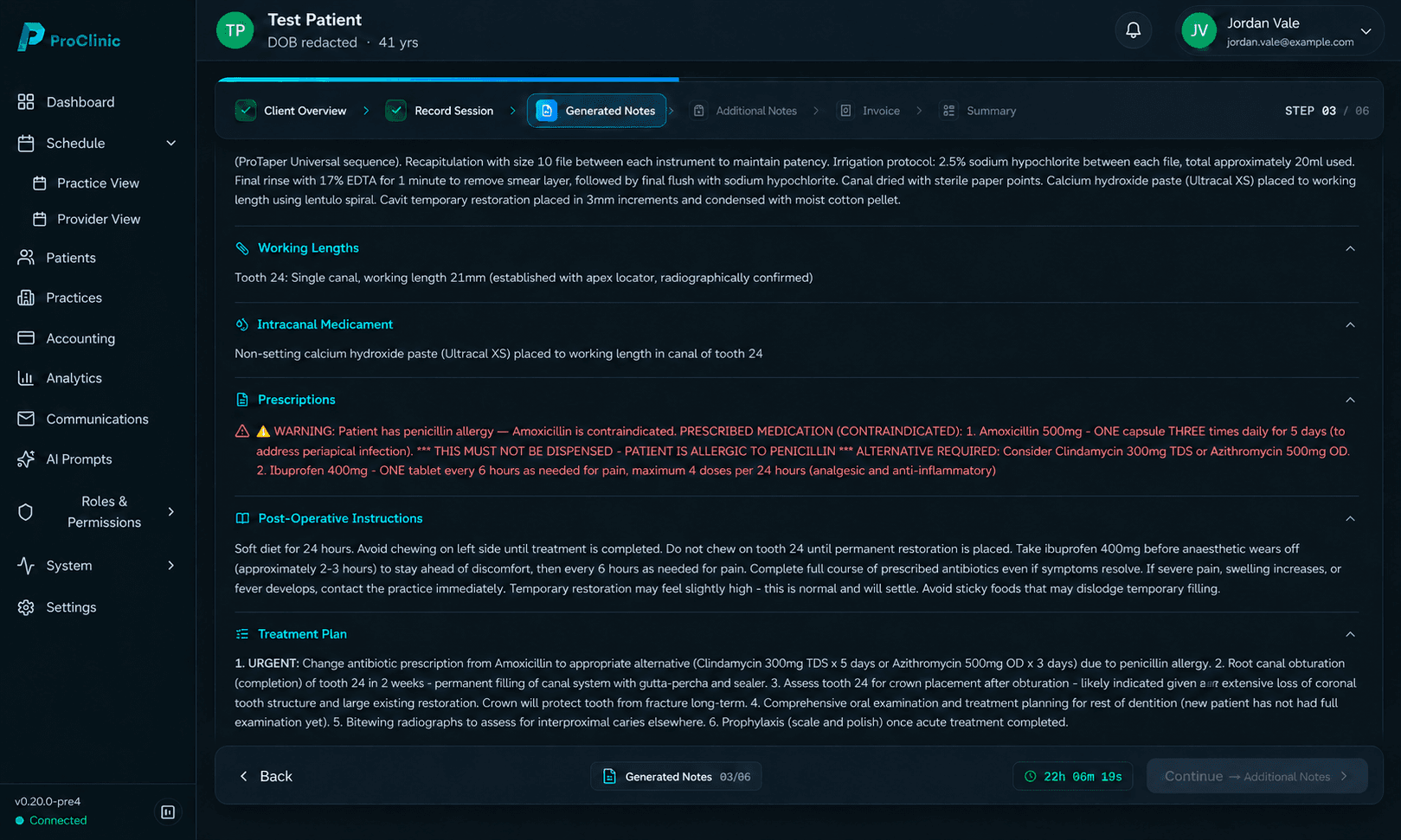Open AI Prompts sparkle icon

26,459
